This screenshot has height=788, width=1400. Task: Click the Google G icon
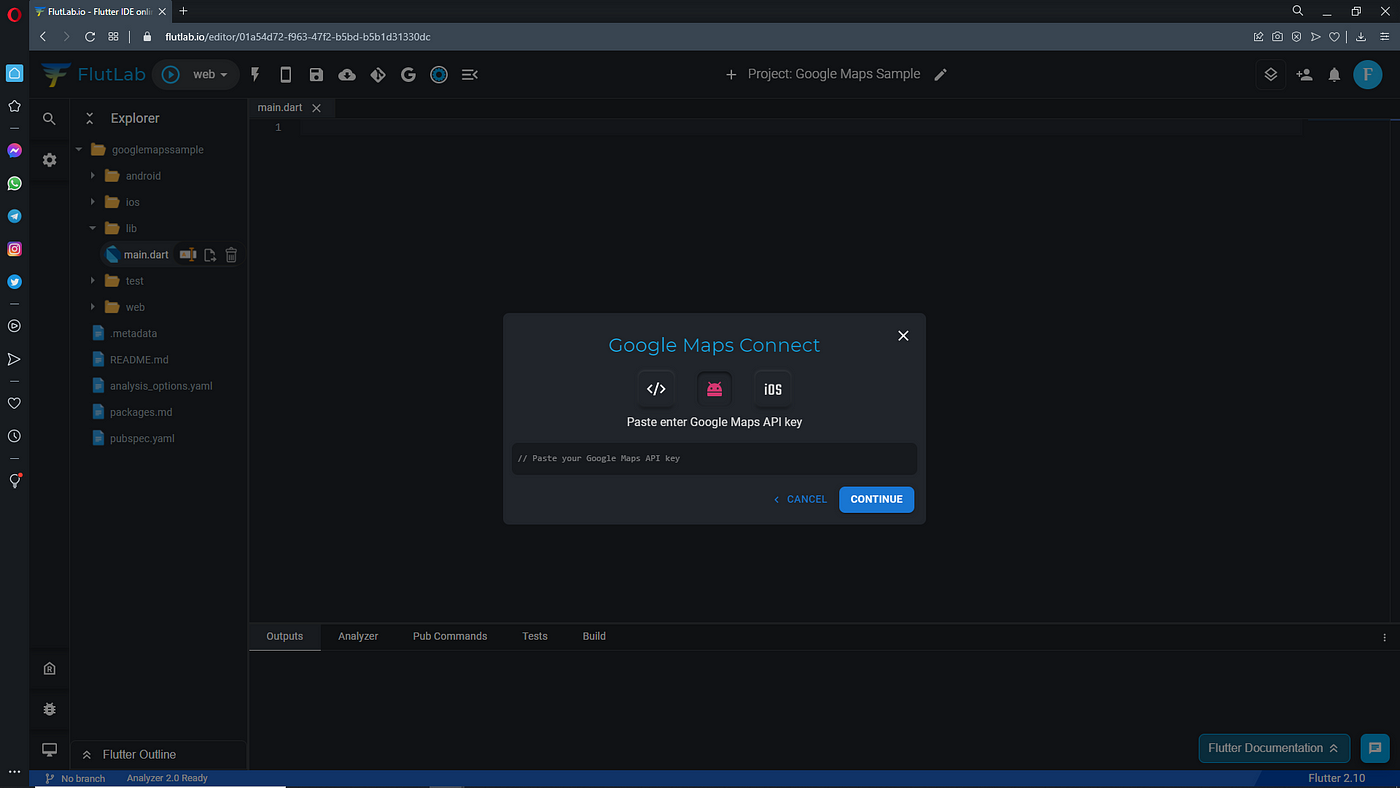pos(408,74)
